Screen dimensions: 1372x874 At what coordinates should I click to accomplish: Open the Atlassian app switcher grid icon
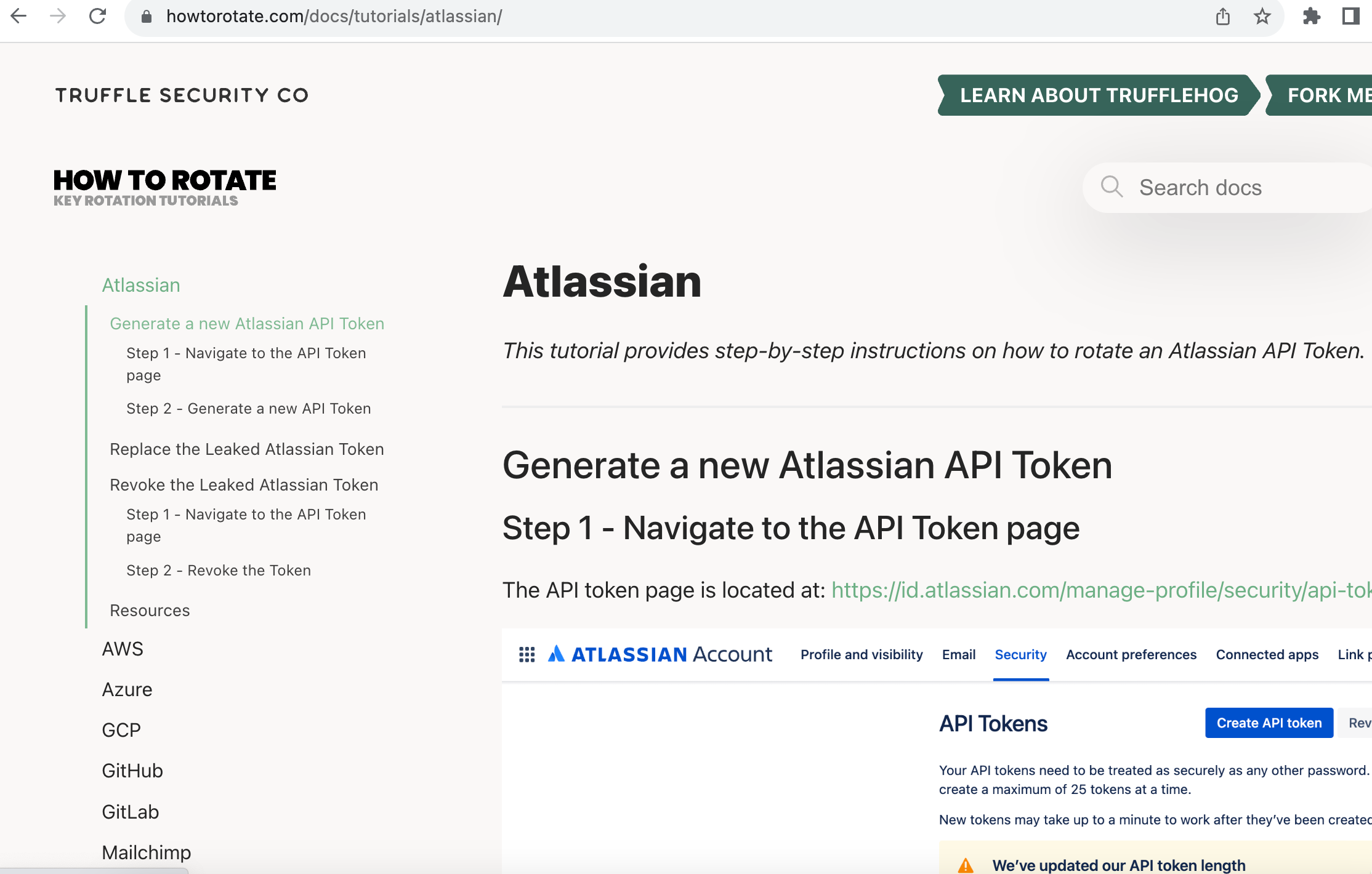527,654
